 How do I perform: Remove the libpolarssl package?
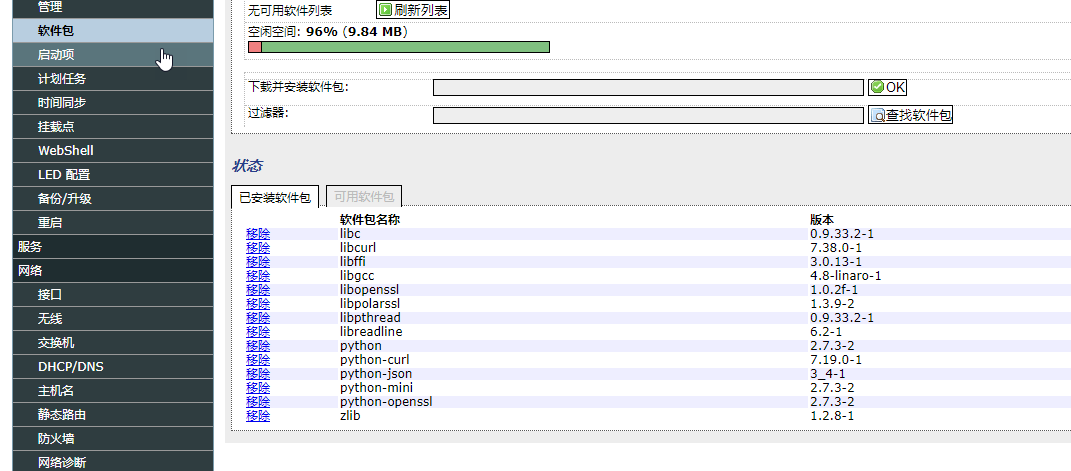[x=258, y=304]
